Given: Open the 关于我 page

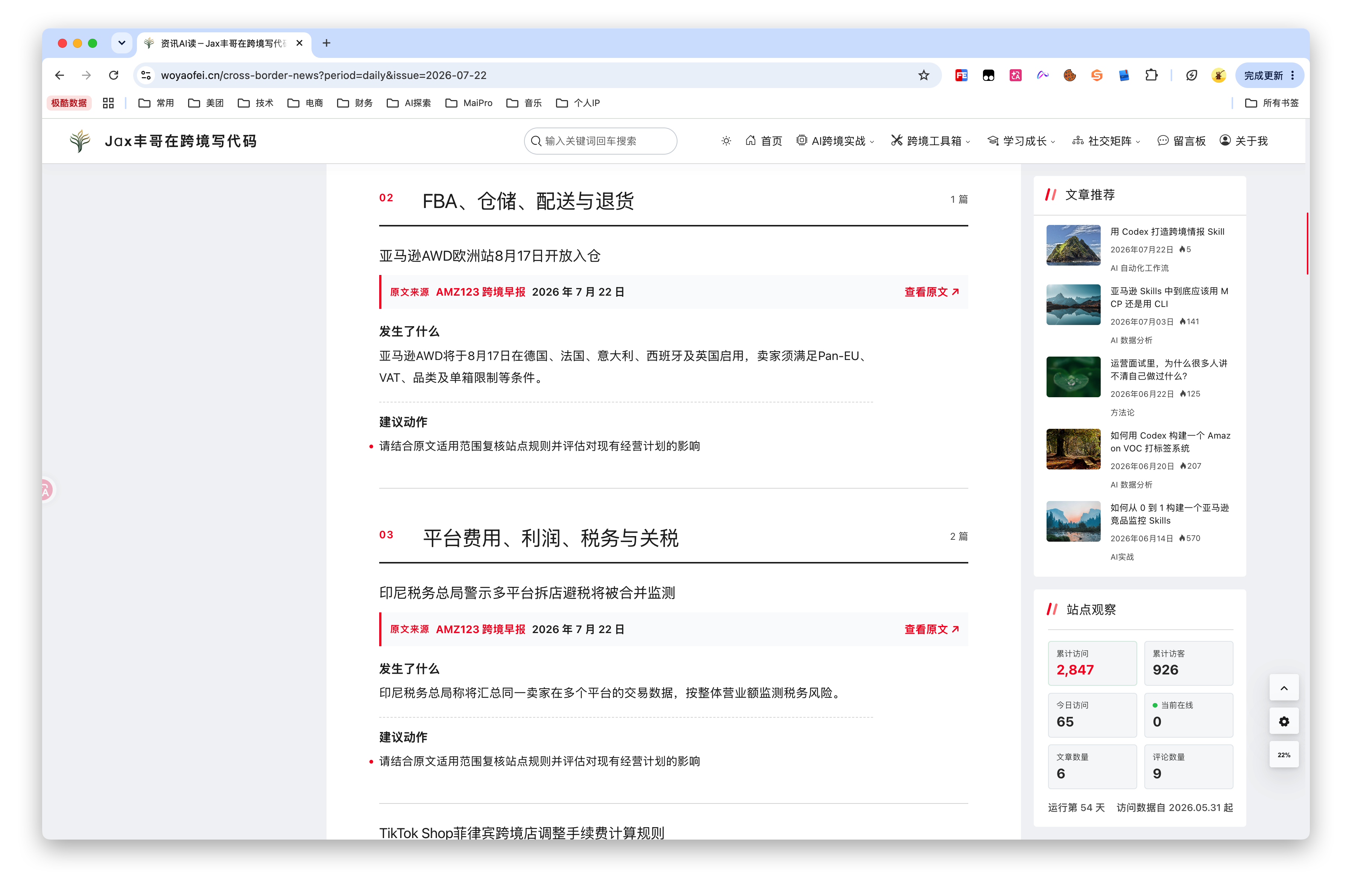Looking at the screenshot, I should pyautogui.click(x=1243, y=141).
